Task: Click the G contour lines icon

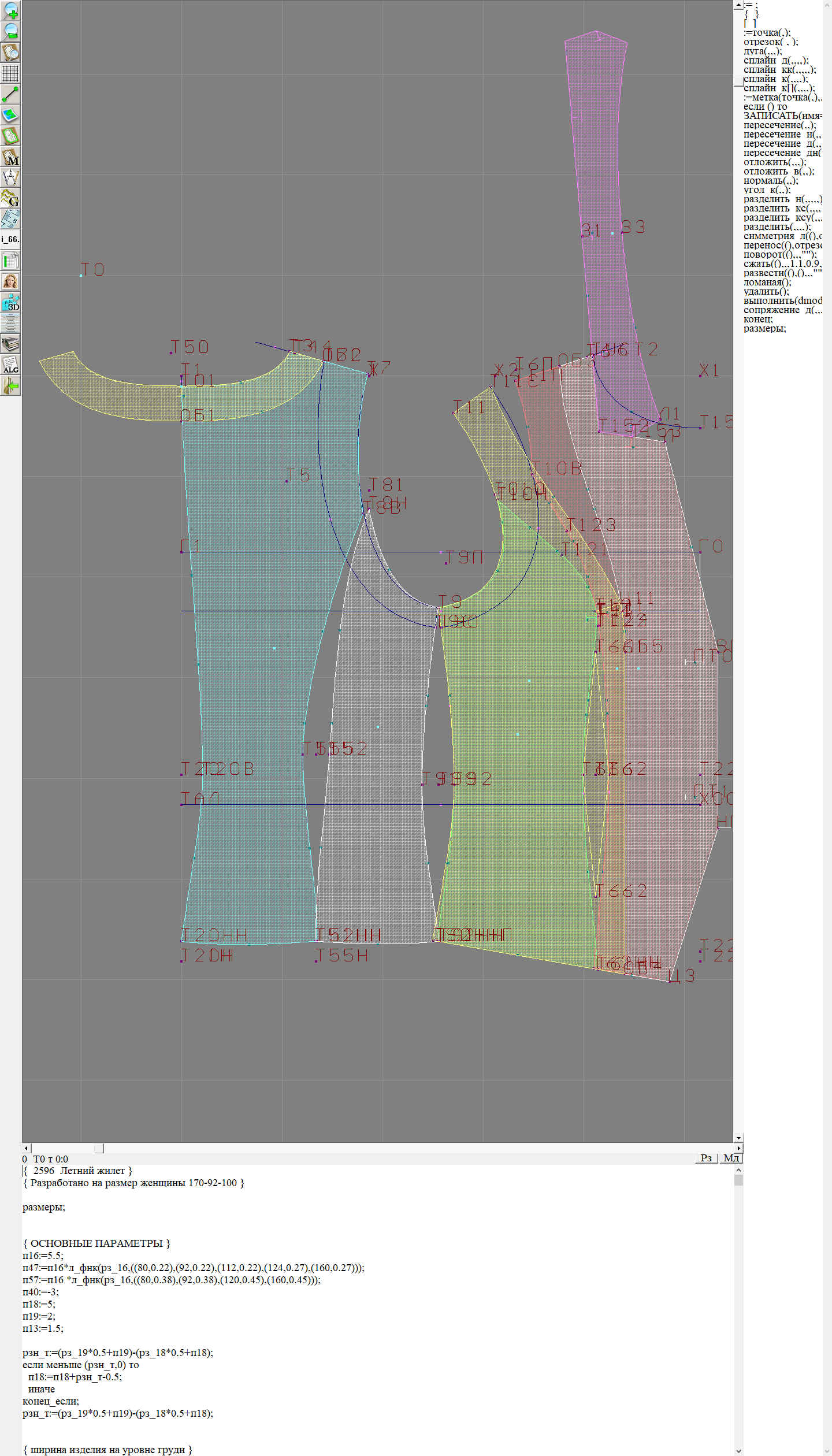Action: 10,198
